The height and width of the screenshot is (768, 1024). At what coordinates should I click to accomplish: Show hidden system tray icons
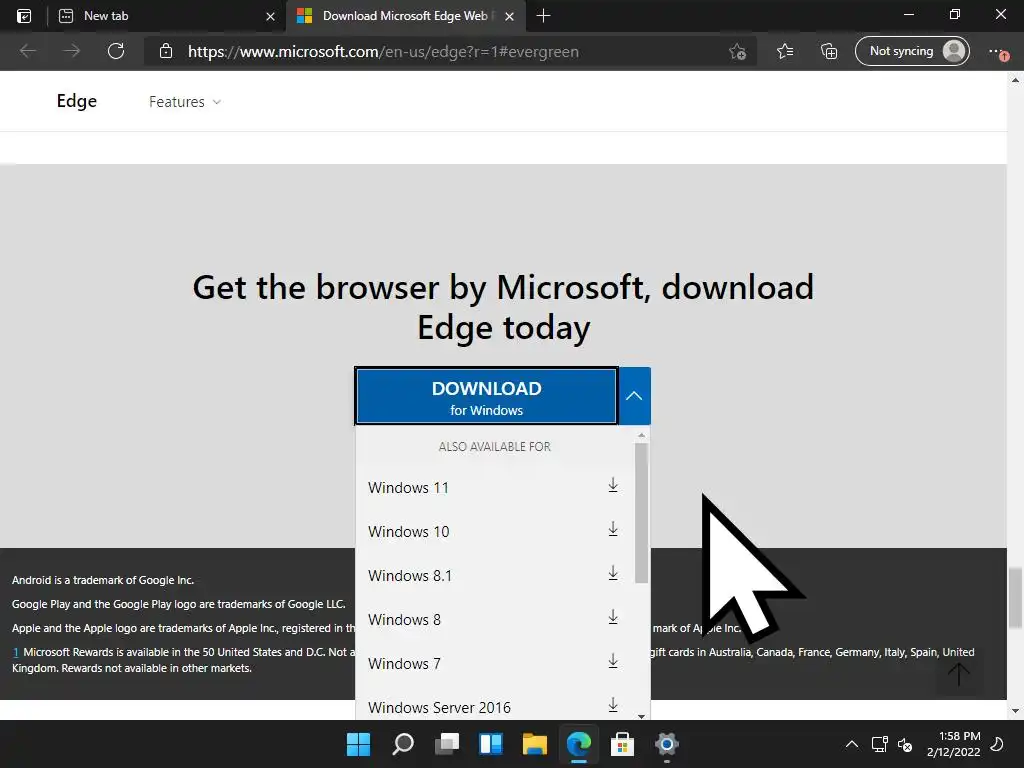point(852,744)
